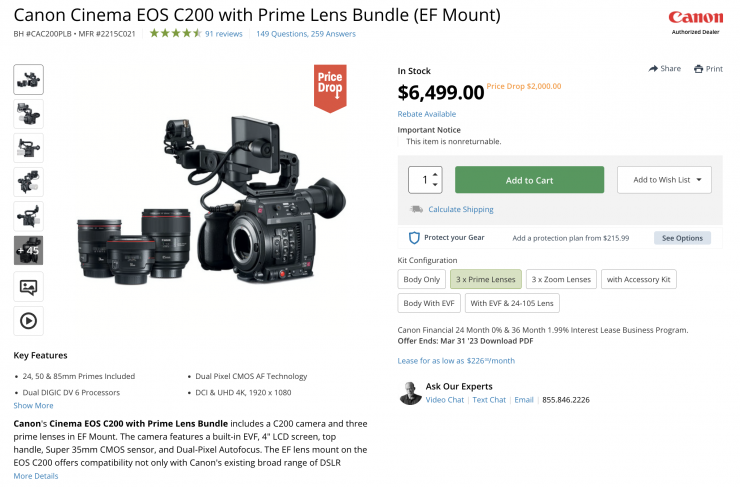This screenshot has width=740, height=487.
Task: Click the Share arrow icon
Action: tap(653, 68)
